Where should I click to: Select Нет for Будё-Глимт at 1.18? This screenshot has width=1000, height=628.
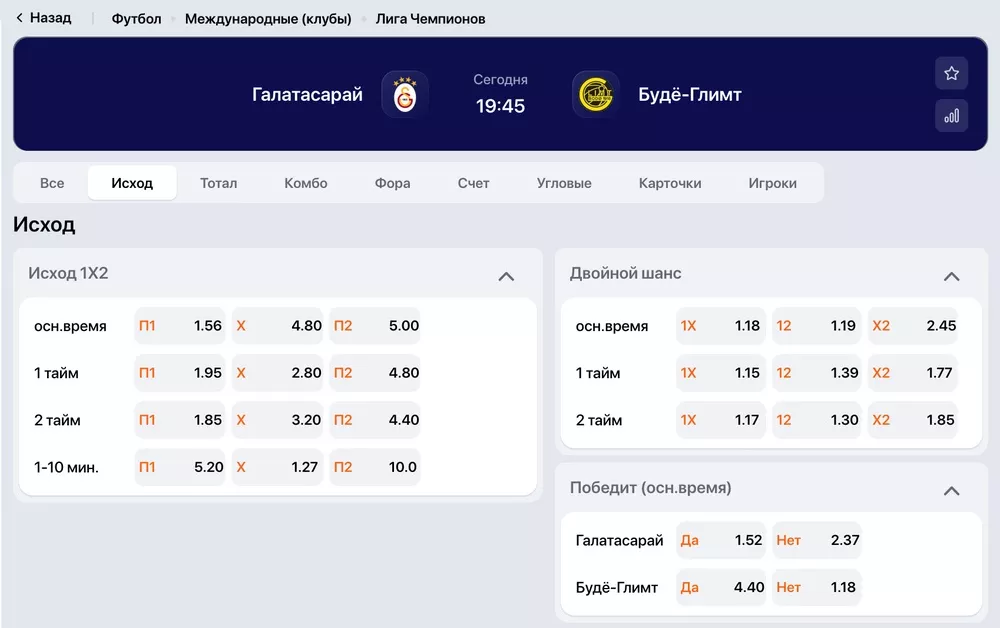tap(816, 587)
